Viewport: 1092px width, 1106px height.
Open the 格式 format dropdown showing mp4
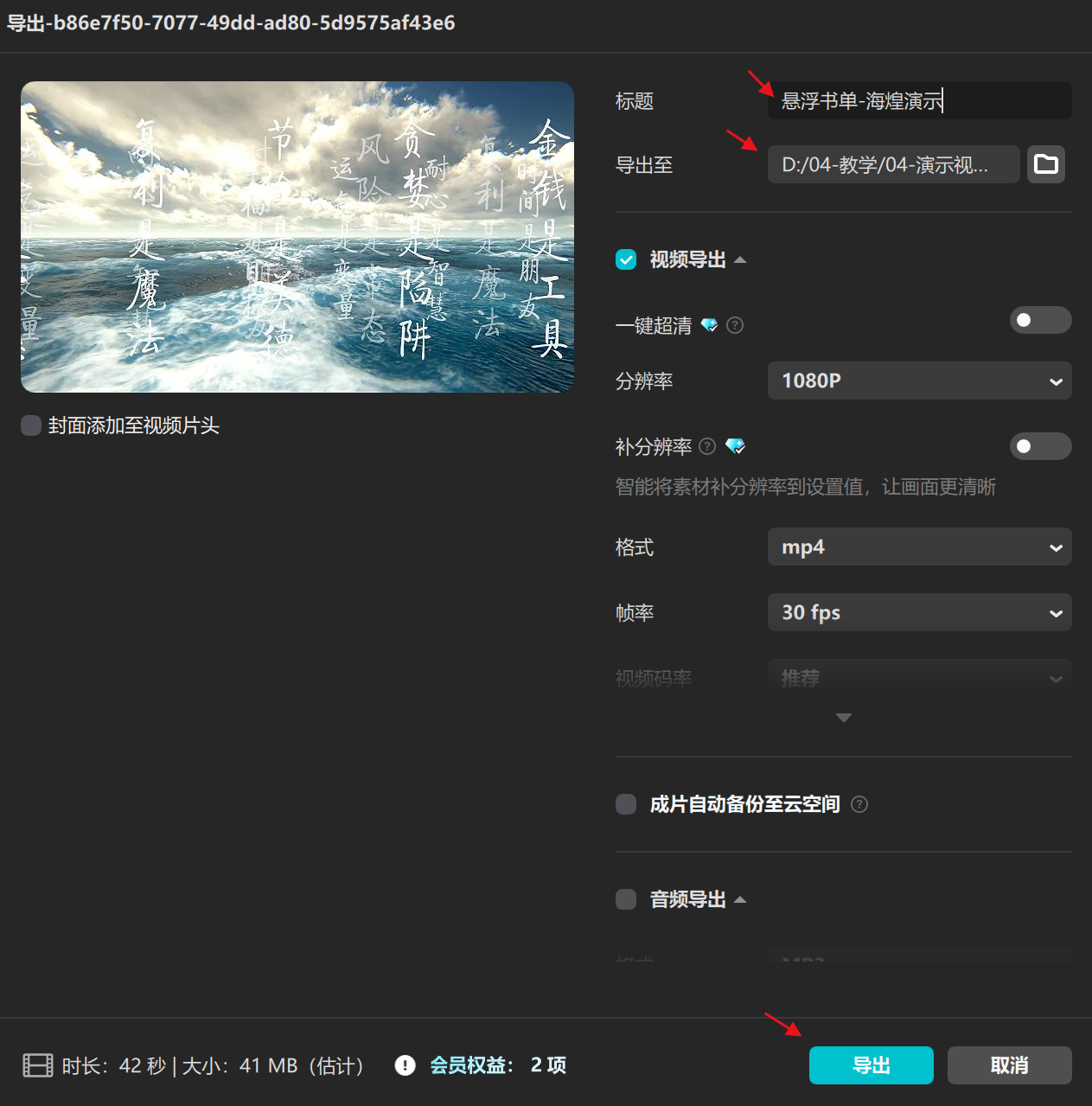tap(918, 547)
